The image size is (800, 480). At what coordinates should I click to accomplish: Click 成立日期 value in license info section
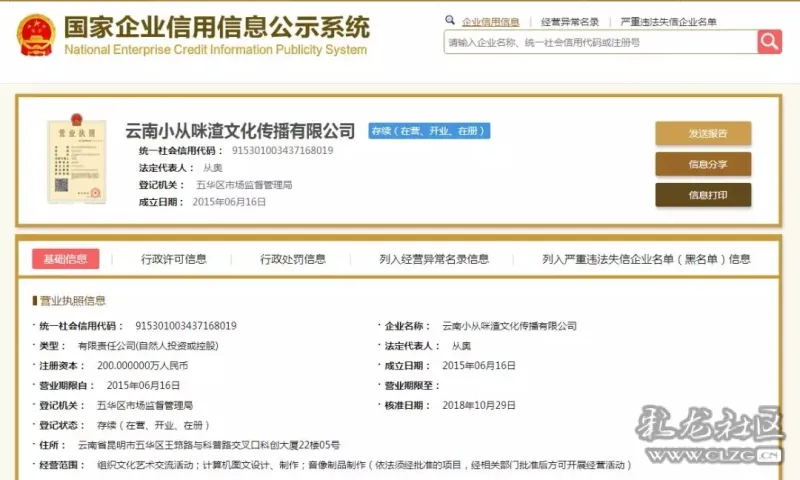[x=479, y=366]
